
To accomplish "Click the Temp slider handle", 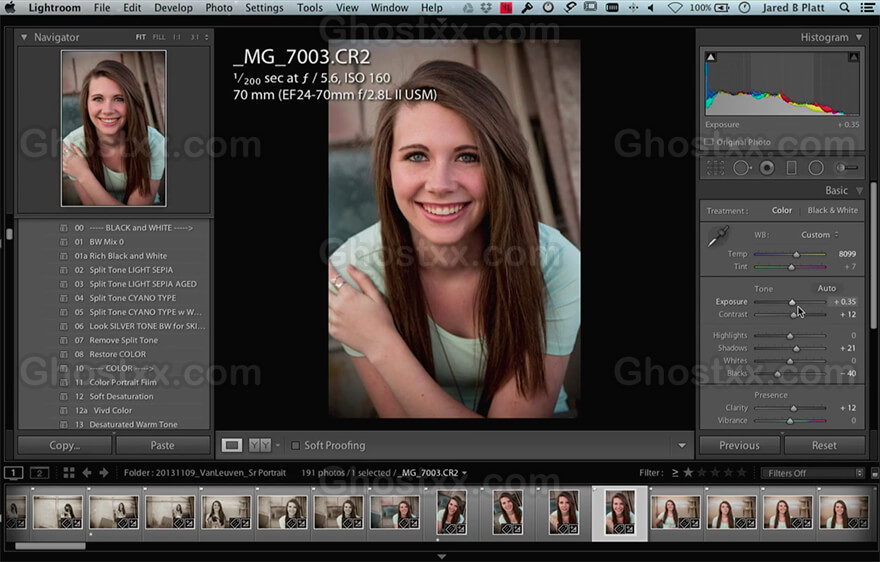I will pyautogui.click(x=796, y=254).
